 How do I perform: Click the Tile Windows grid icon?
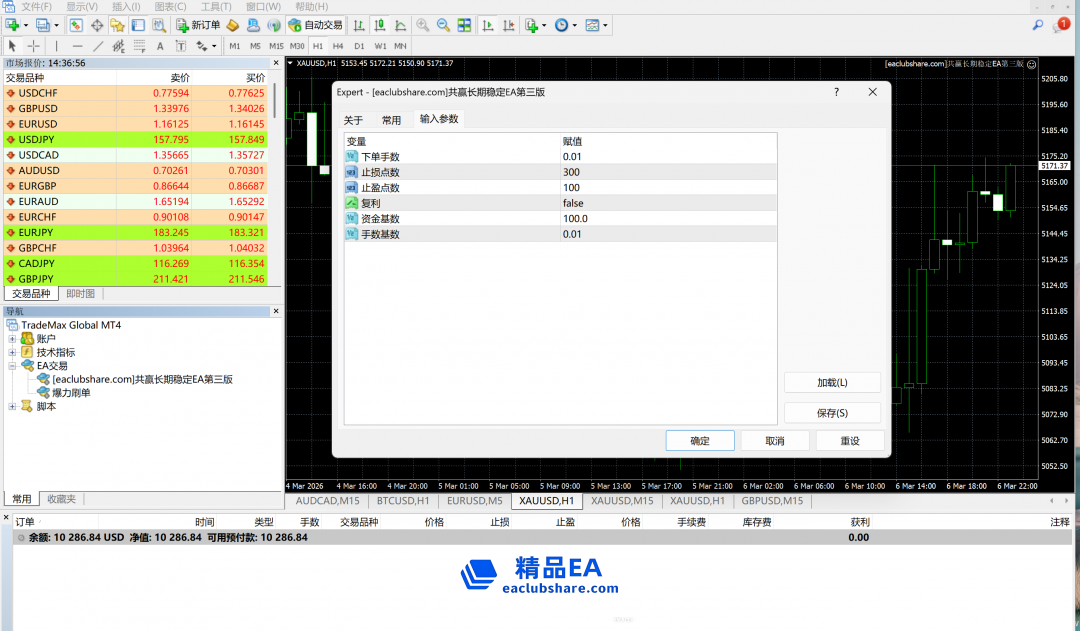[x=464, y=25]
